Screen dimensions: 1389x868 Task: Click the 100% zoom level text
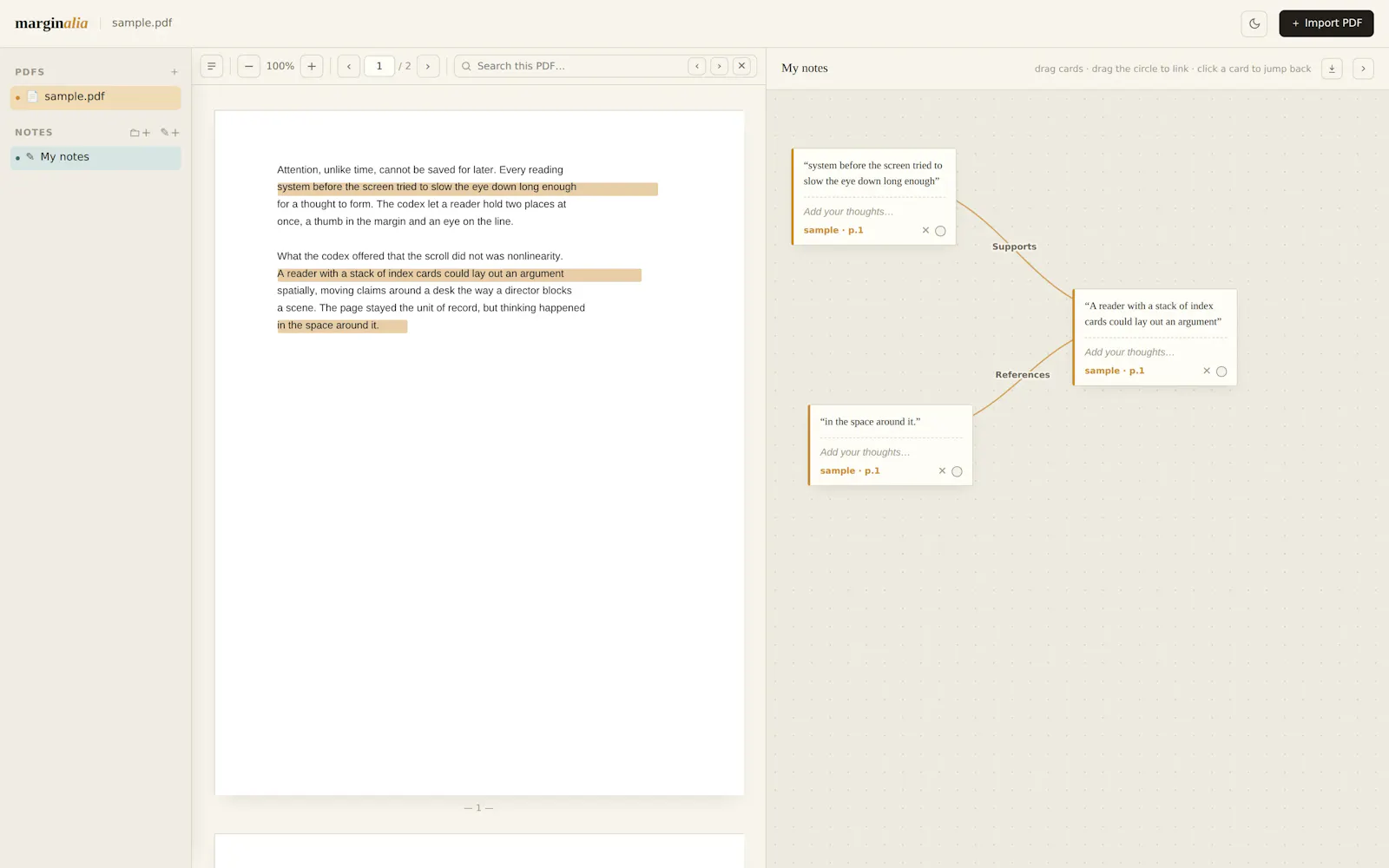pyautogui.click(x=280, y=66)
